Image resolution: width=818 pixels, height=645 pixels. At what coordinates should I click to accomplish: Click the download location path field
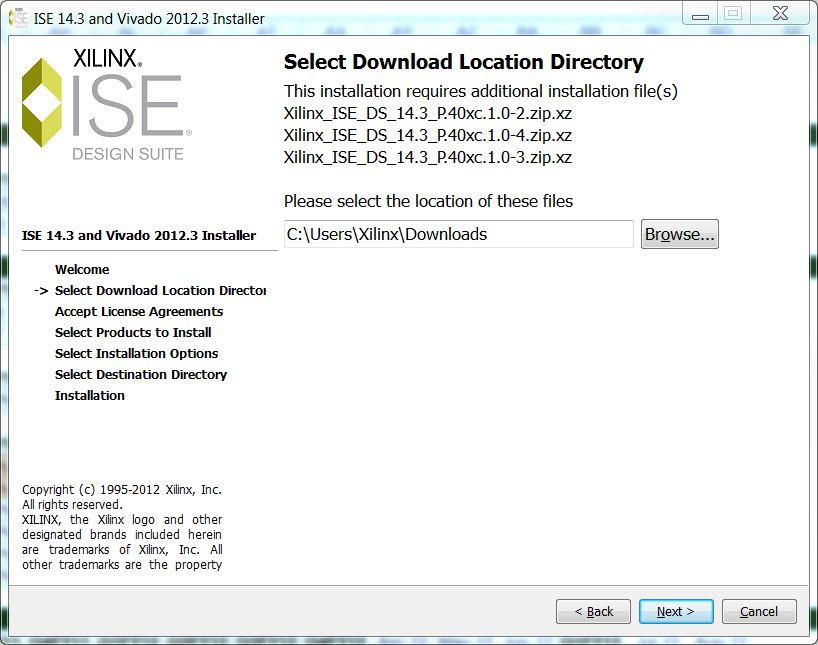458,234
